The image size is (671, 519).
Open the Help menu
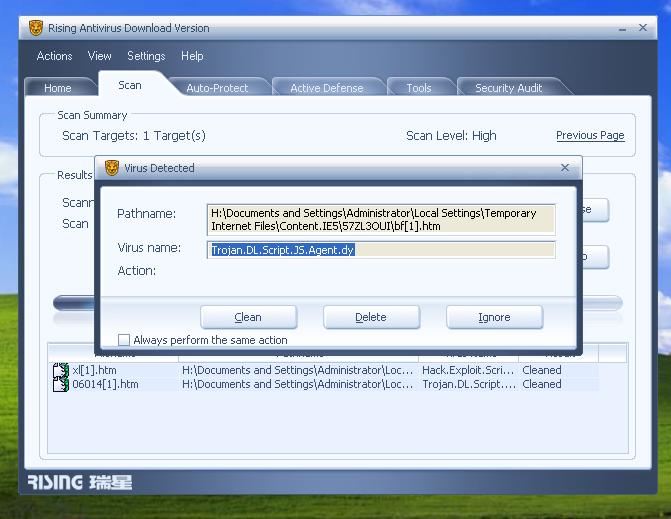tap(192, 56)
